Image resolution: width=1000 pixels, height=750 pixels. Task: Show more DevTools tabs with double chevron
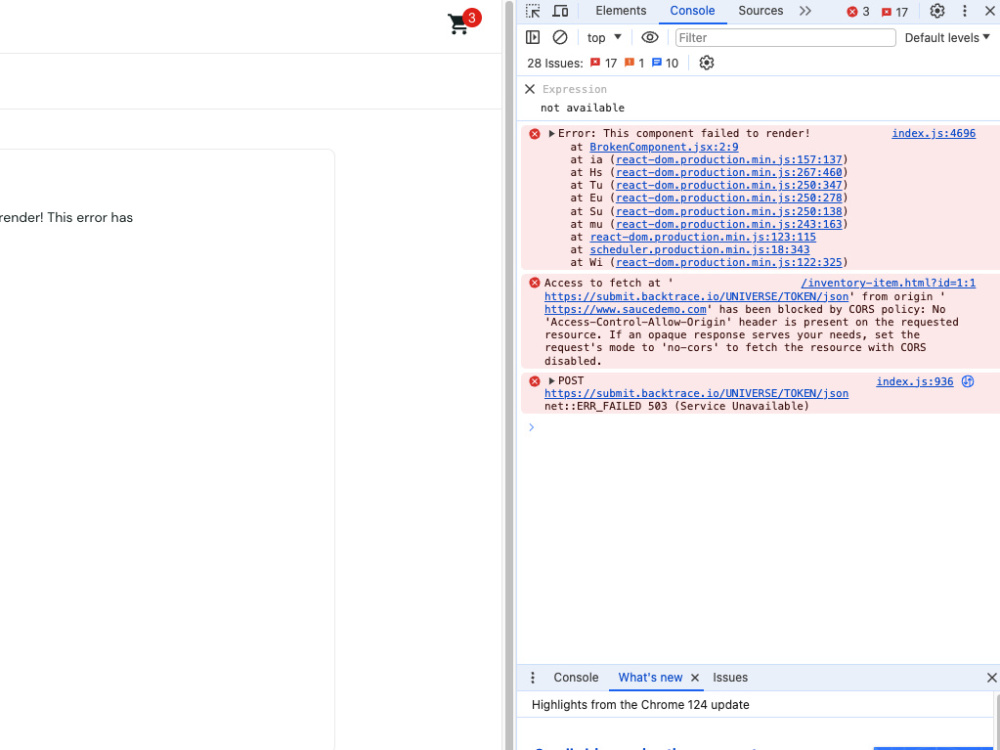click(805, 11)
